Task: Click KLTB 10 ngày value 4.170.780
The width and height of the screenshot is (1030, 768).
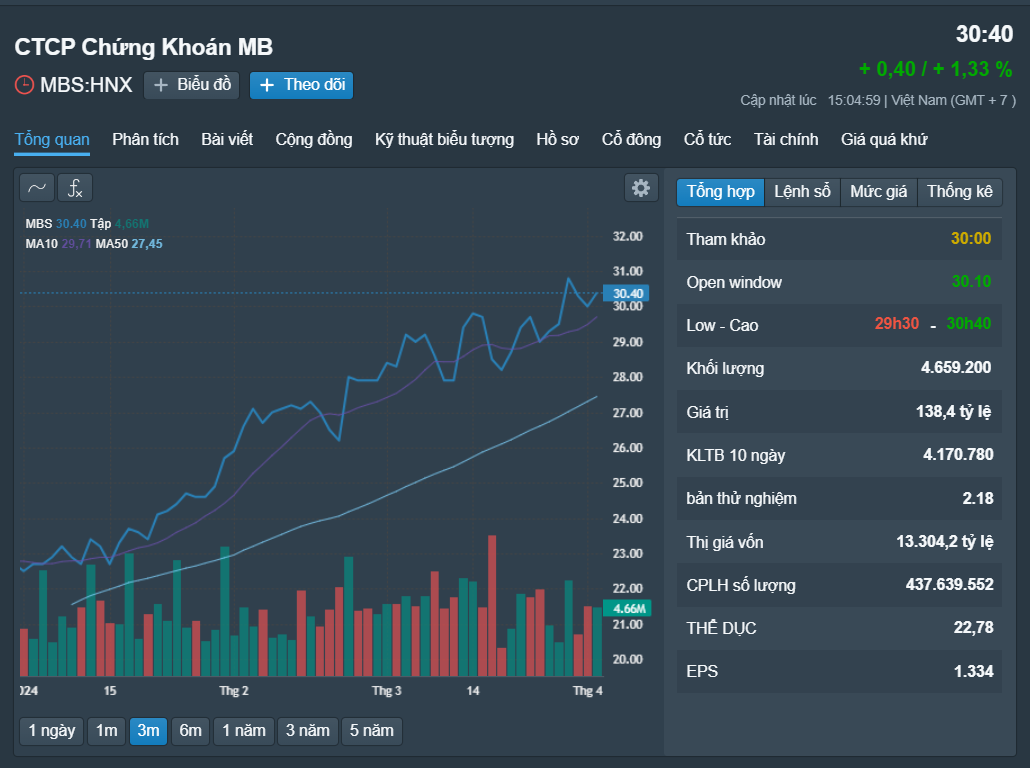Action: [x=958, y=455]
